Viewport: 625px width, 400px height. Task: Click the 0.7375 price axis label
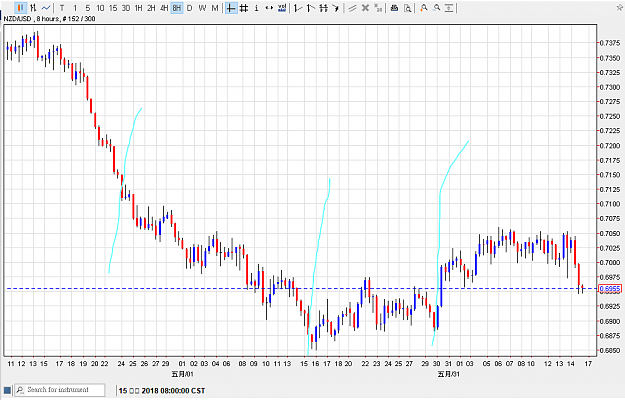click(x=610, y=43)
